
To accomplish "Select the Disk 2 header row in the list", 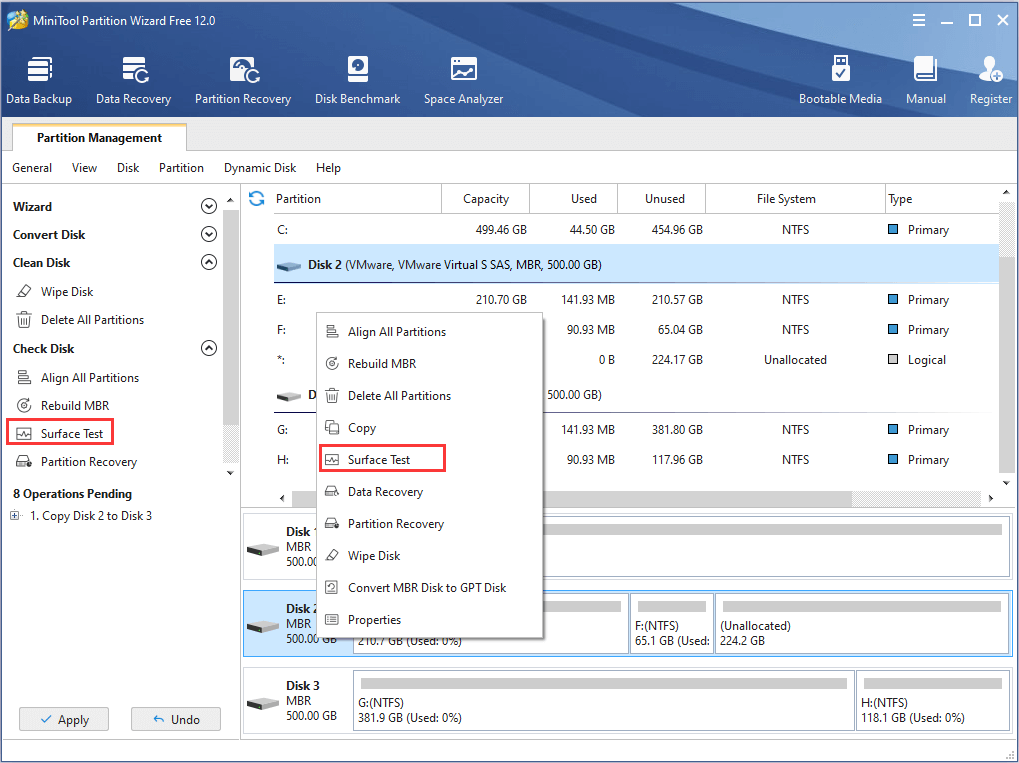I will tap(636, 264).
